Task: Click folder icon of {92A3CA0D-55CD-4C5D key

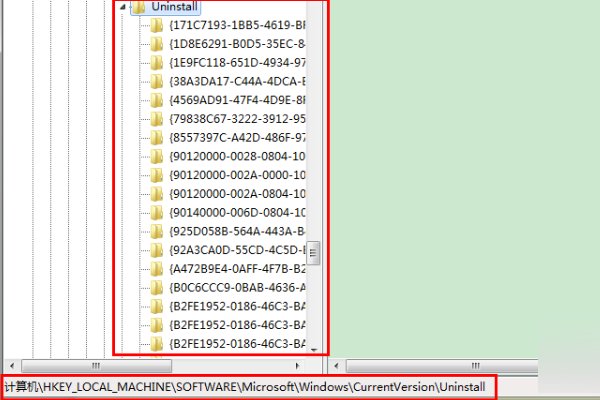Action: point(156,250)
